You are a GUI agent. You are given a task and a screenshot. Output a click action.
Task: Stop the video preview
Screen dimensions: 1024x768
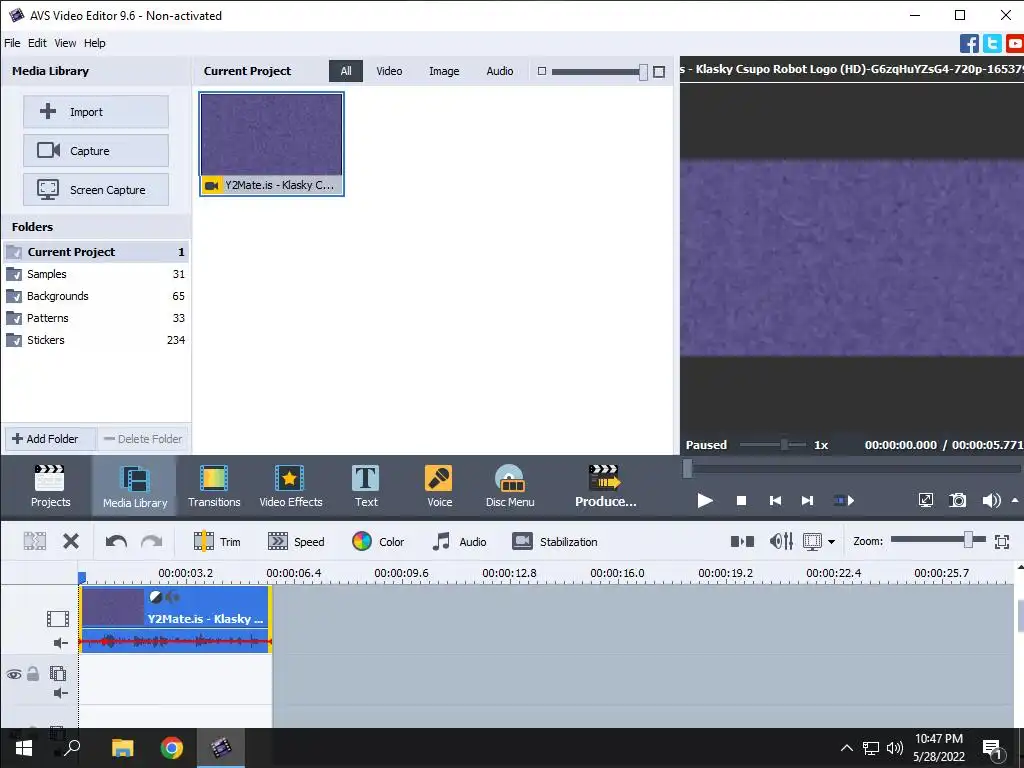coord(741,500)
